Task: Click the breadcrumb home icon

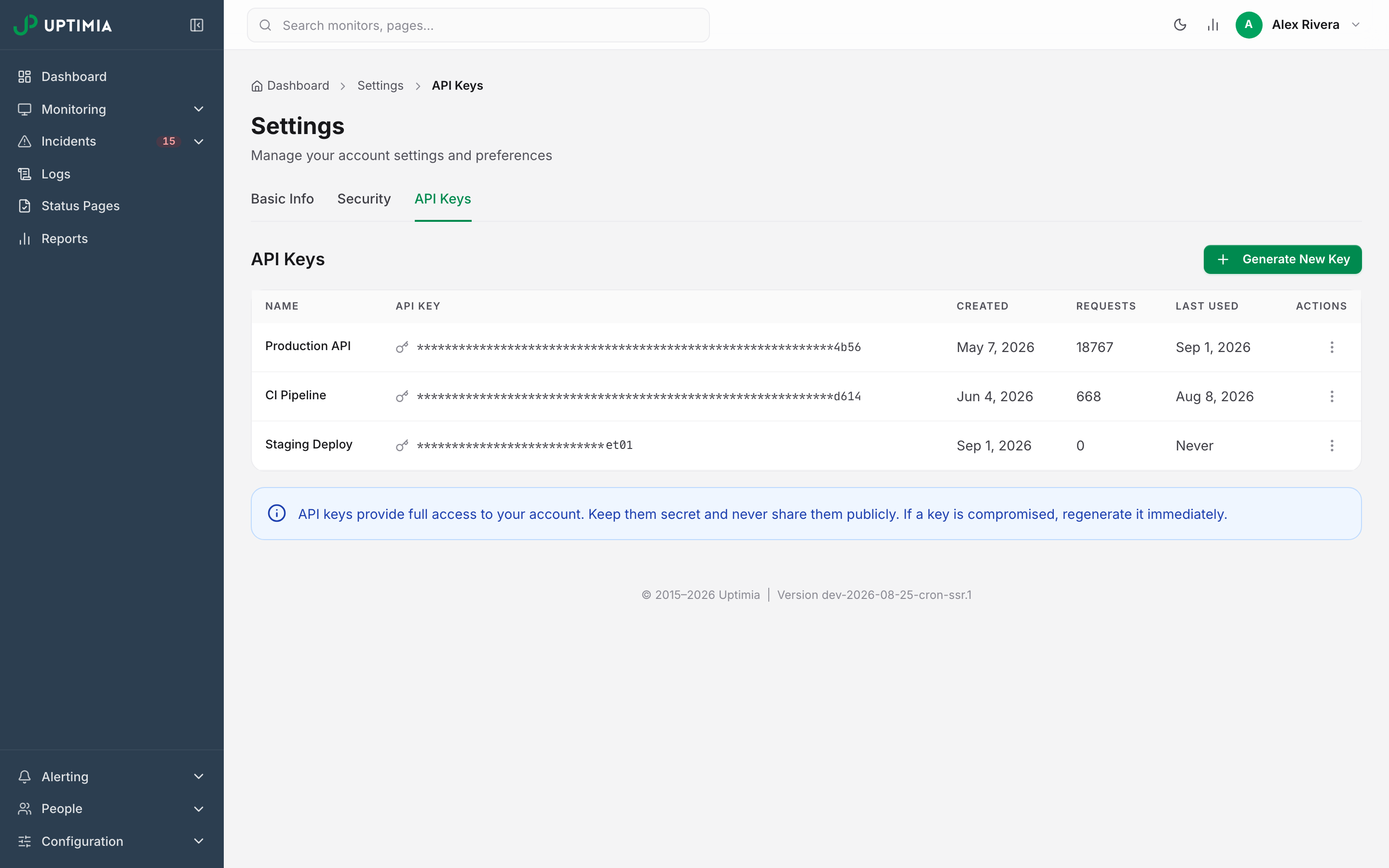Action: [x=257, y=86]
